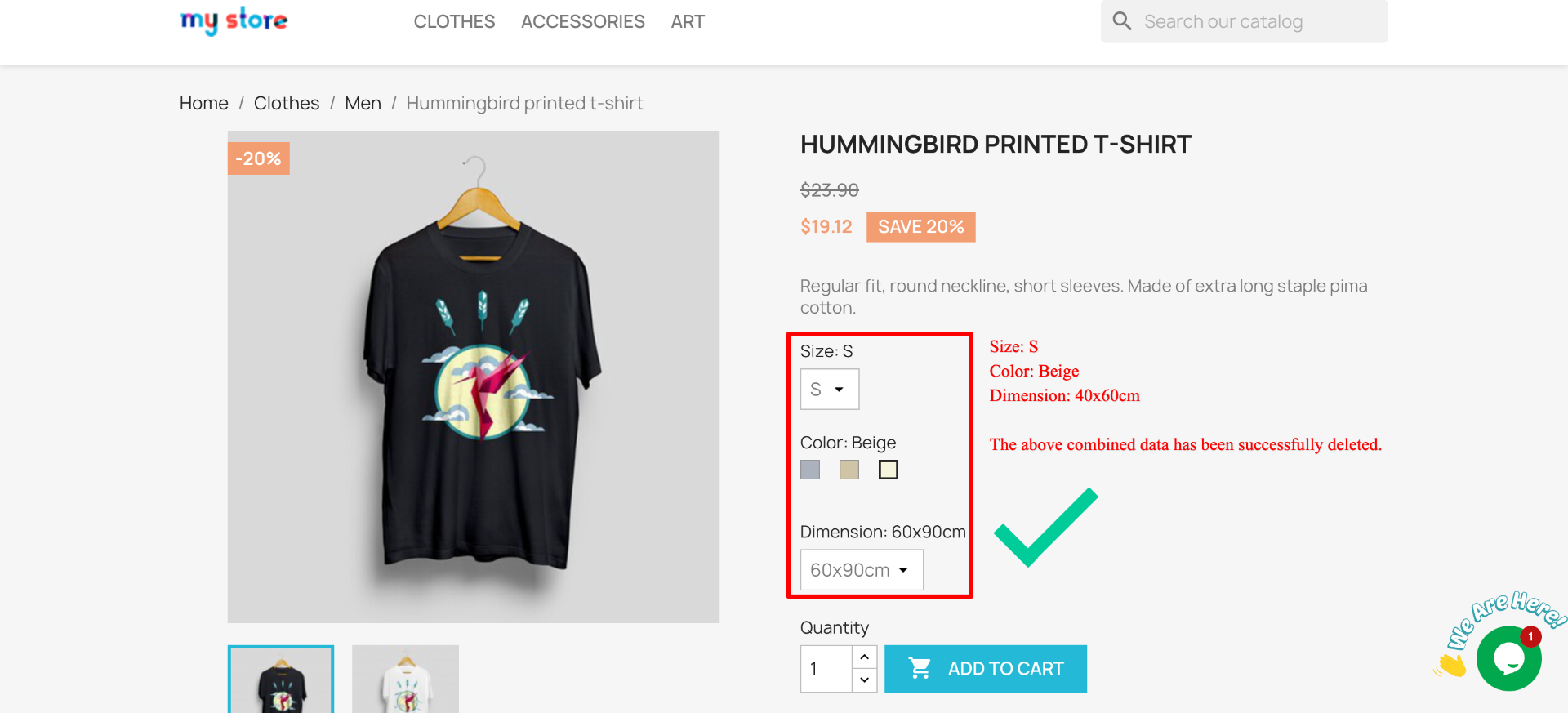Click the ADD TO CART button

986,669
